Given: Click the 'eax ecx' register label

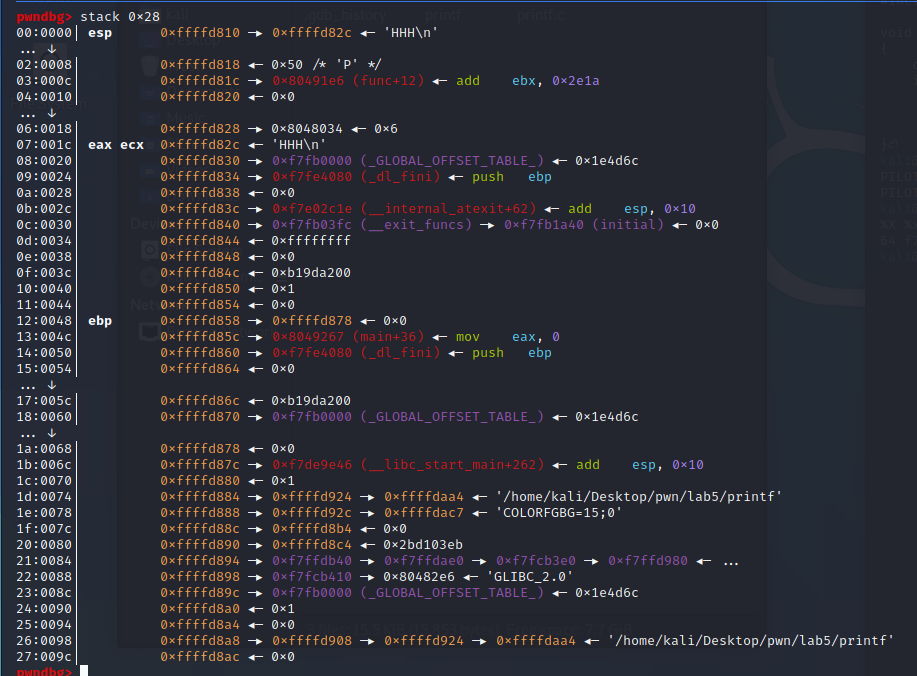Looking at the screenshot, I should (x=116, y=144).
